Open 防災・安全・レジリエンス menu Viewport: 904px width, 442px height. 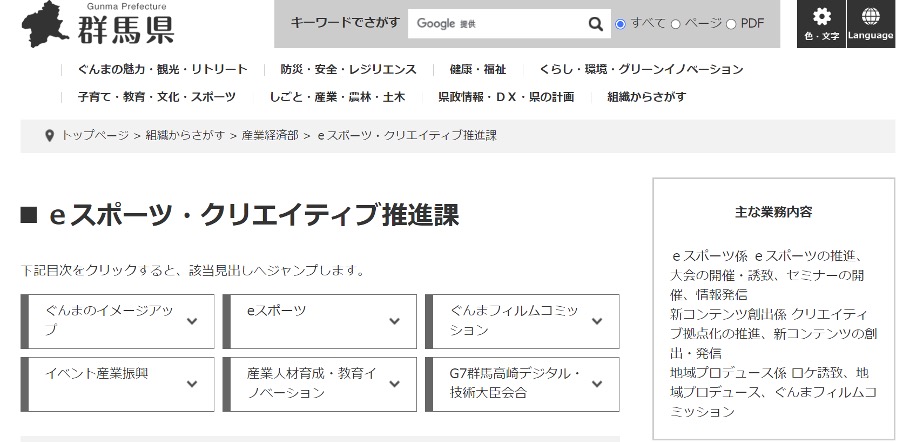click(348, 70)
